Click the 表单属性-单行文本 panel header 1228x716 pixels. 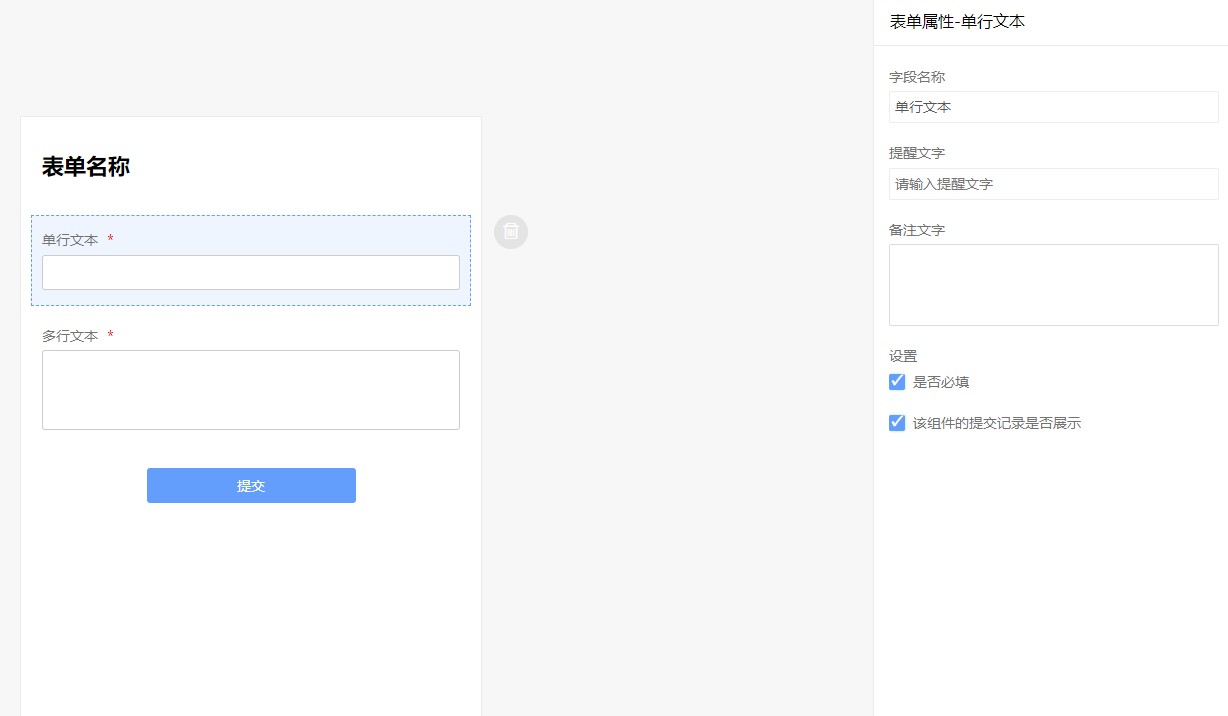[957, 22]
